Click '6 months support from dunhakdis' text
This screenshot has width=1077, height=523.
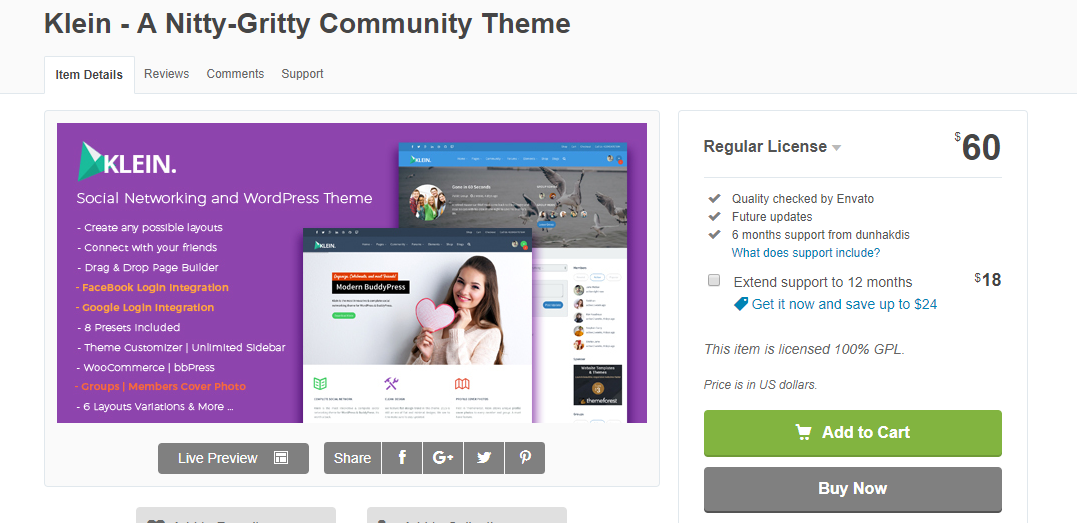(821, 234)
